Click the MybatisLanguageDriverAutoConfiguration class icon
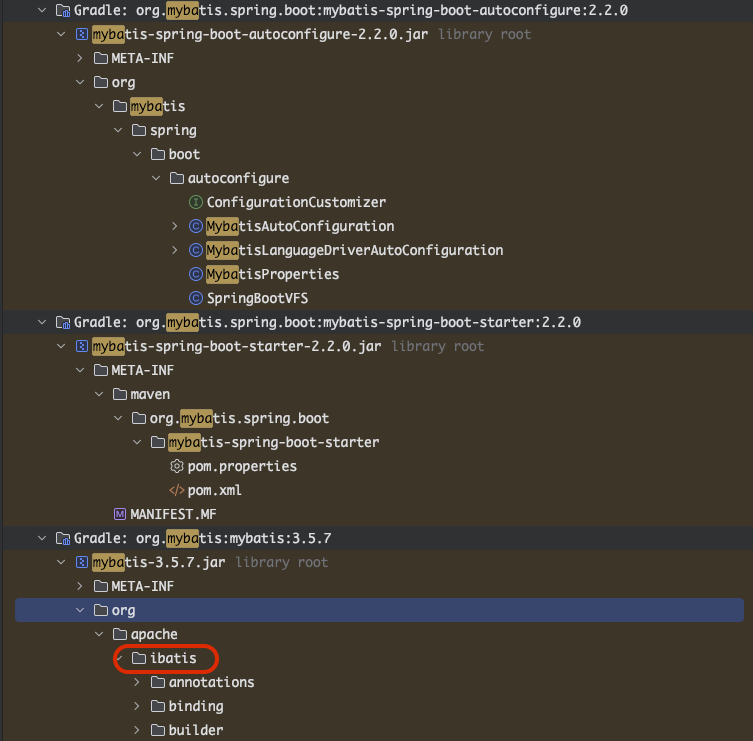This screenshot has width=753, height=741. [195, 250]
